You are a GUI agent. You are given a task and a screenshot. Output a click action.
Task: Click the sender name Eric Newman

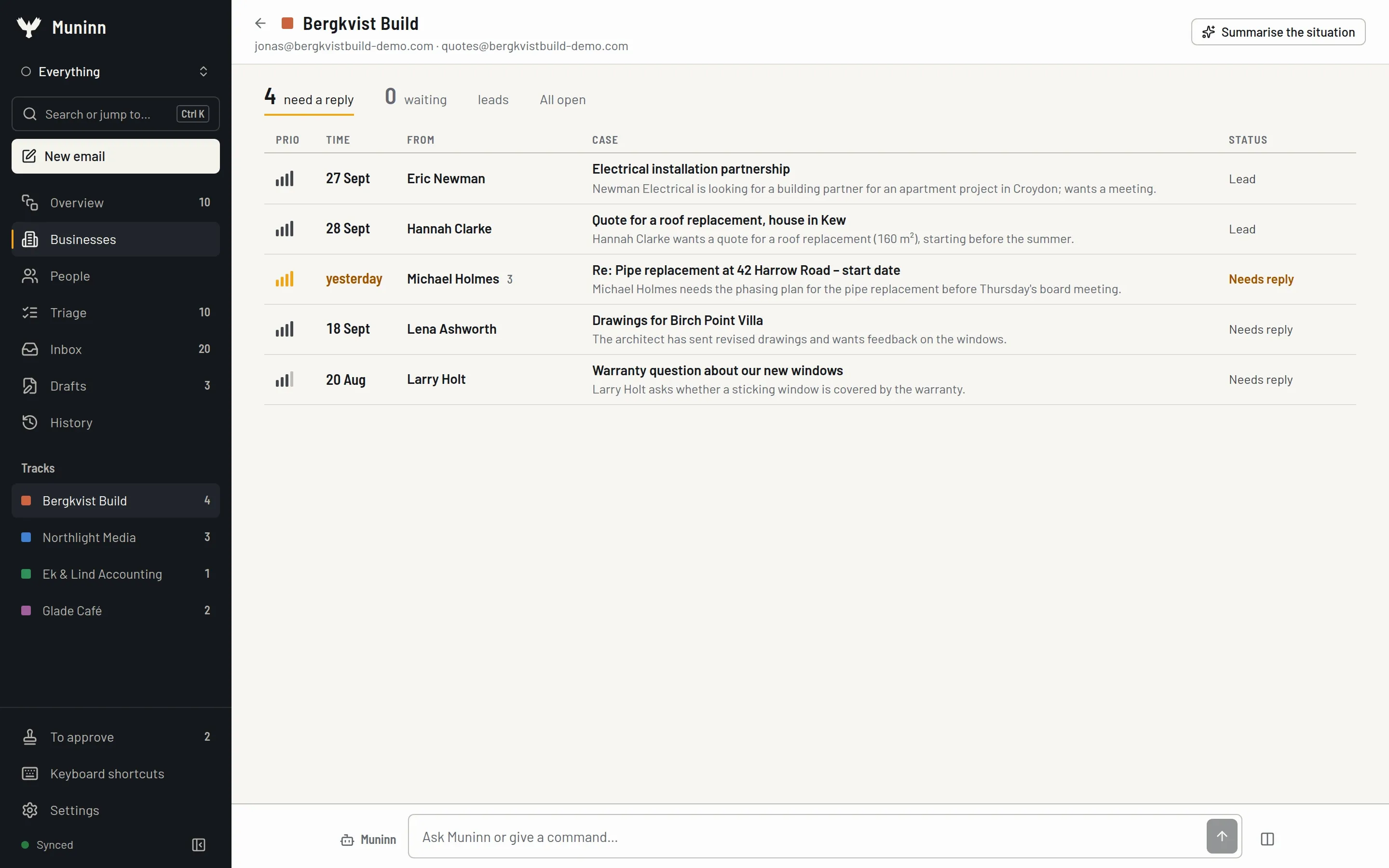[x=446, y=178]
